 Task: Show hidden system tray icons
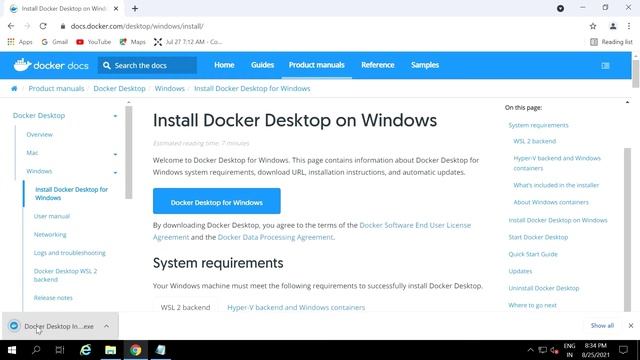pyautogui.click(x=530, y=350)
